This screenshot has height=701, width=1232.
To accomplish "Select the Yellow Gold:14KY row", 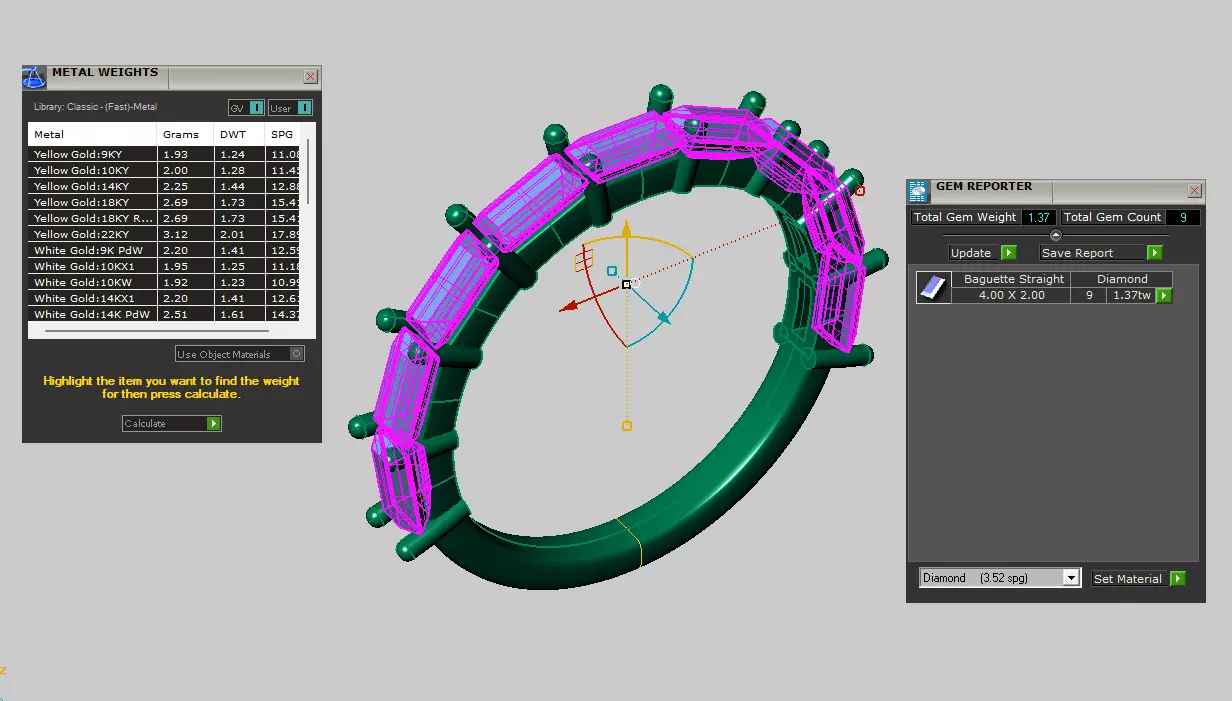I will click(164, 186).
